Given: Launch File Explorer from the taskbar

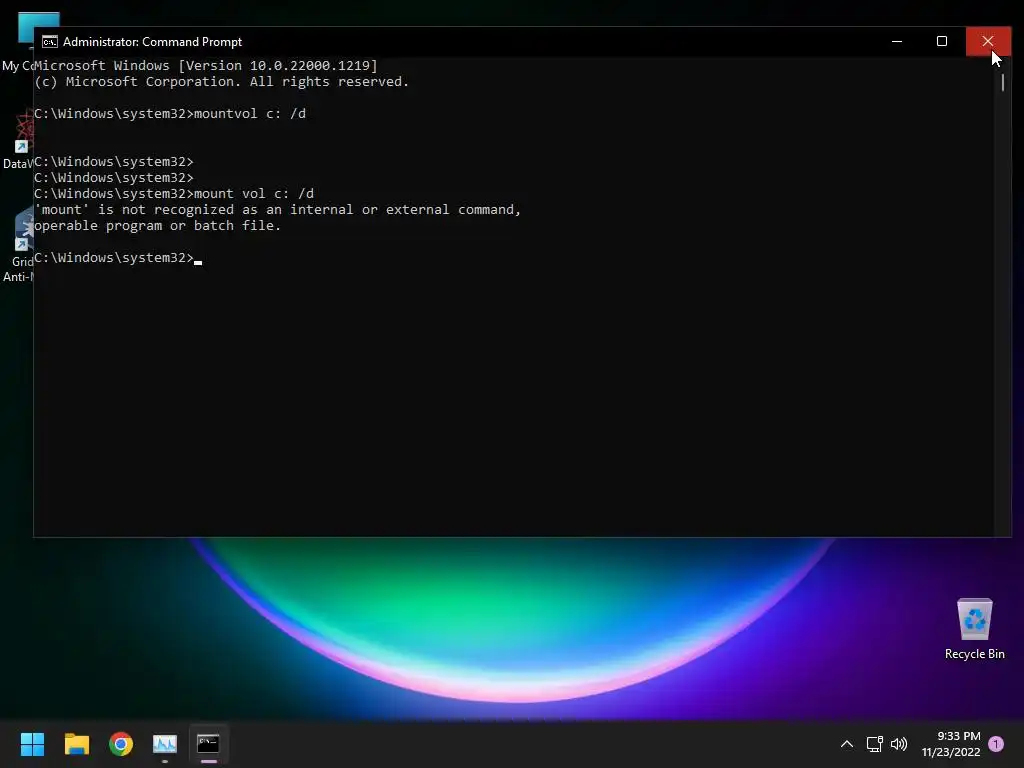Looking at the screenshot, I should (x=76, y=744).
